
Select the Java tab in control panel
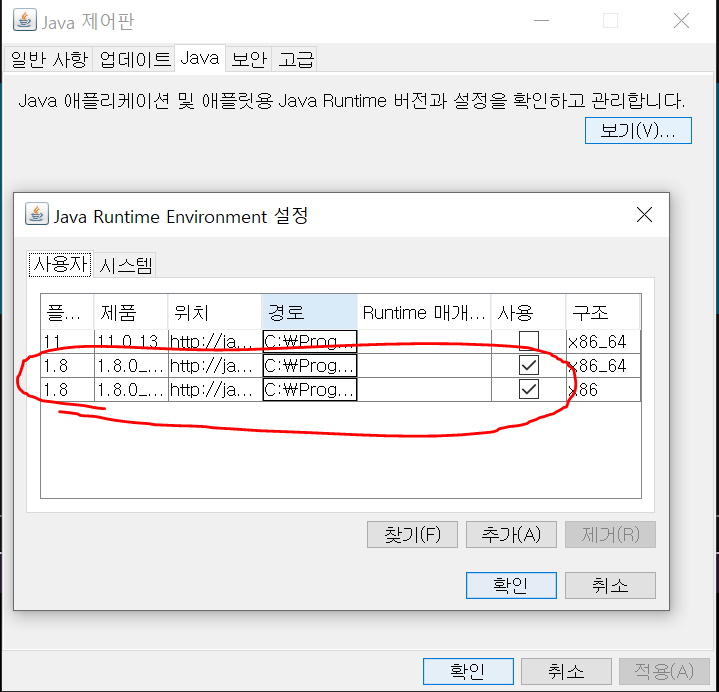coord(200,58)
